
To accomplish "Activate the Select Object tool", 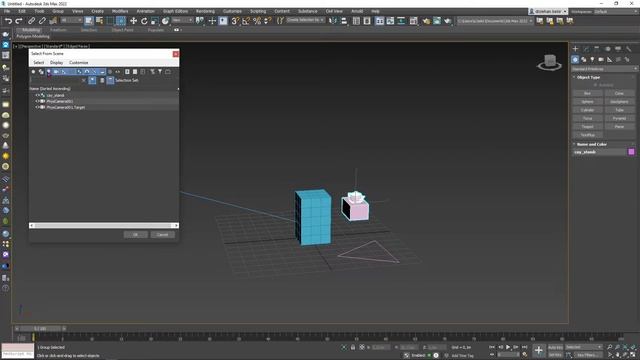I will [89, 21].
